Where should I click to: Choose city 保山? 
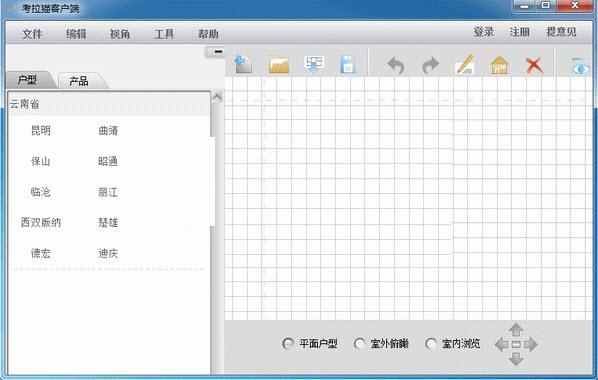coord(40,161)
